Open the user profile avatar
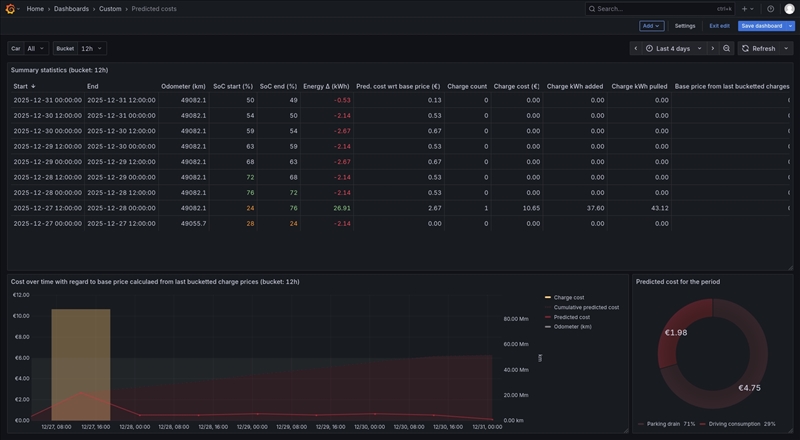The image size is (800, 440). point(789,8)
